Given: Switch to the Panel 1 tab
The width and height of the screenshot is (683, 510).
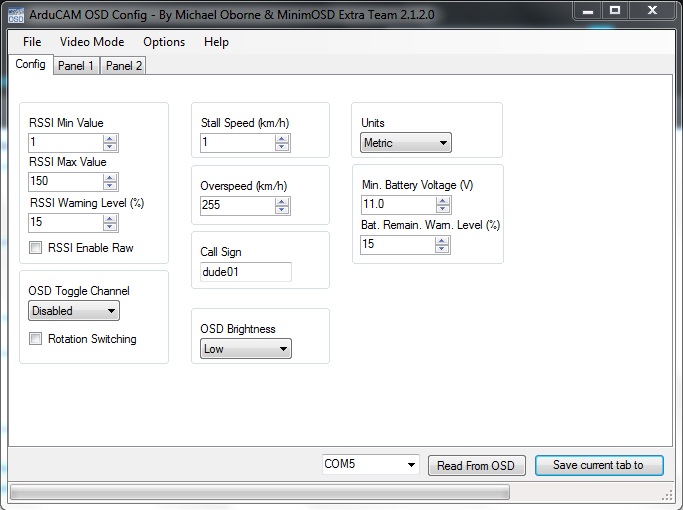Looking at the screenshot, I should click(76, 66).
